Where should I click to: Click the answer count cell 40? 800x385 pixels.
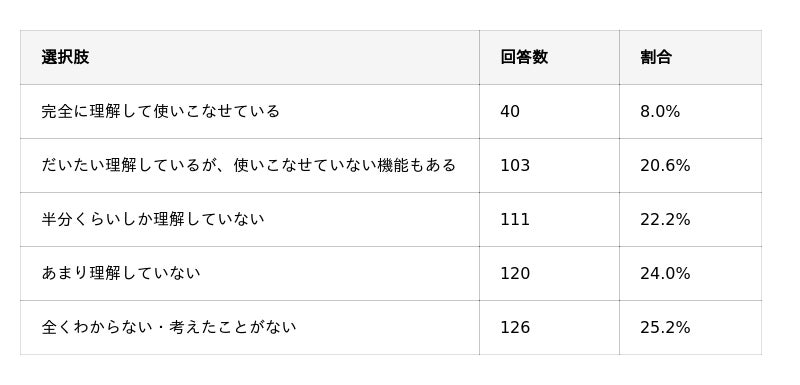(x=510, y=111)
